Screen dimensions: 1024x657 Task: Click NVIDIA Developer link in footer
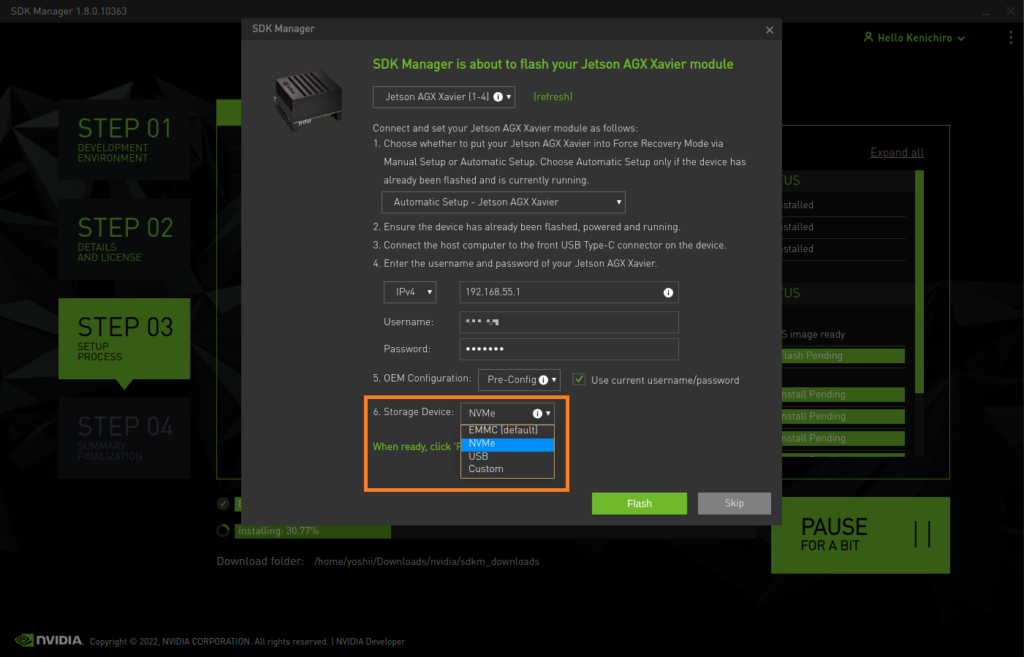pyautogui.click(x=370, y=641)
